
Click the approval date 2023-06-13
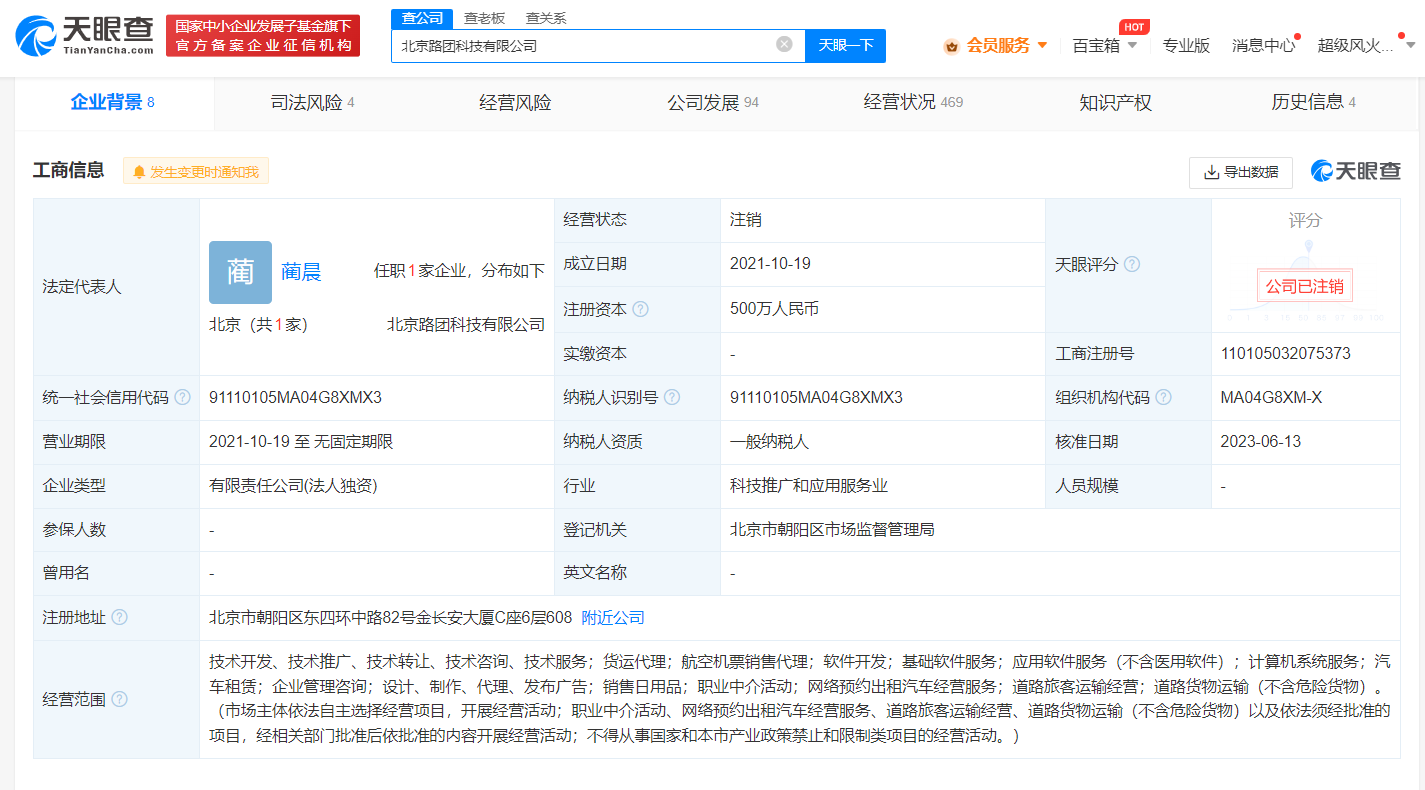click(1261, 441)
